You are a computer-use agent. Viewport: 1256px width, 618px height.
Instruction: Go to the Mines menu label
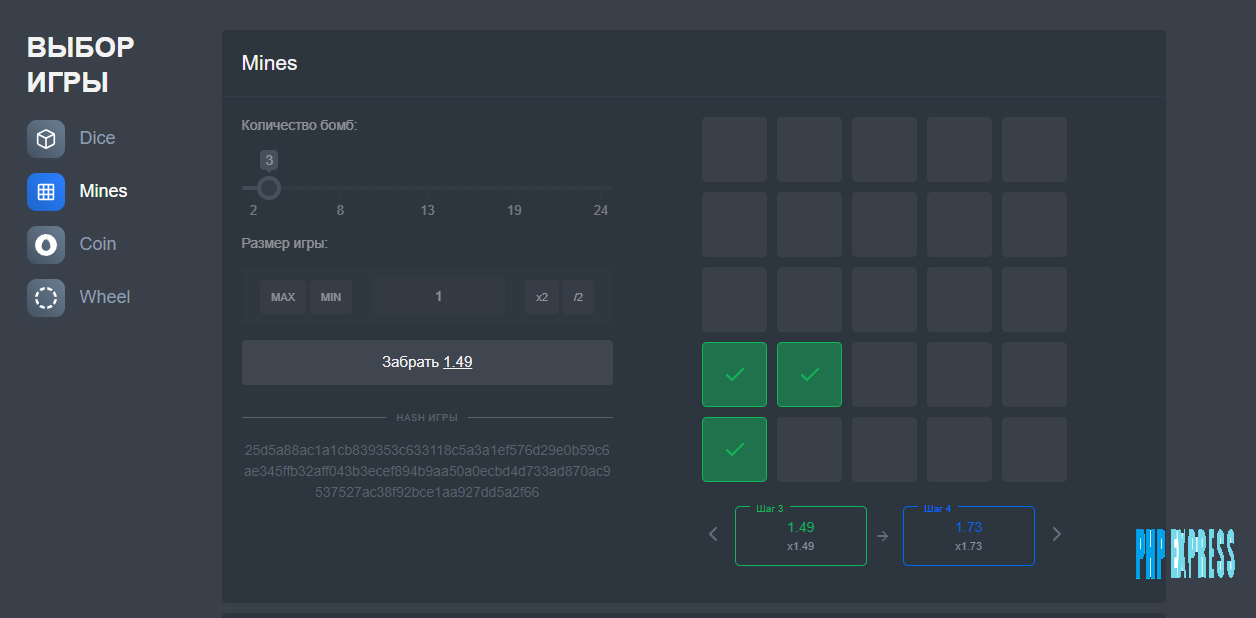click(103, 191)
